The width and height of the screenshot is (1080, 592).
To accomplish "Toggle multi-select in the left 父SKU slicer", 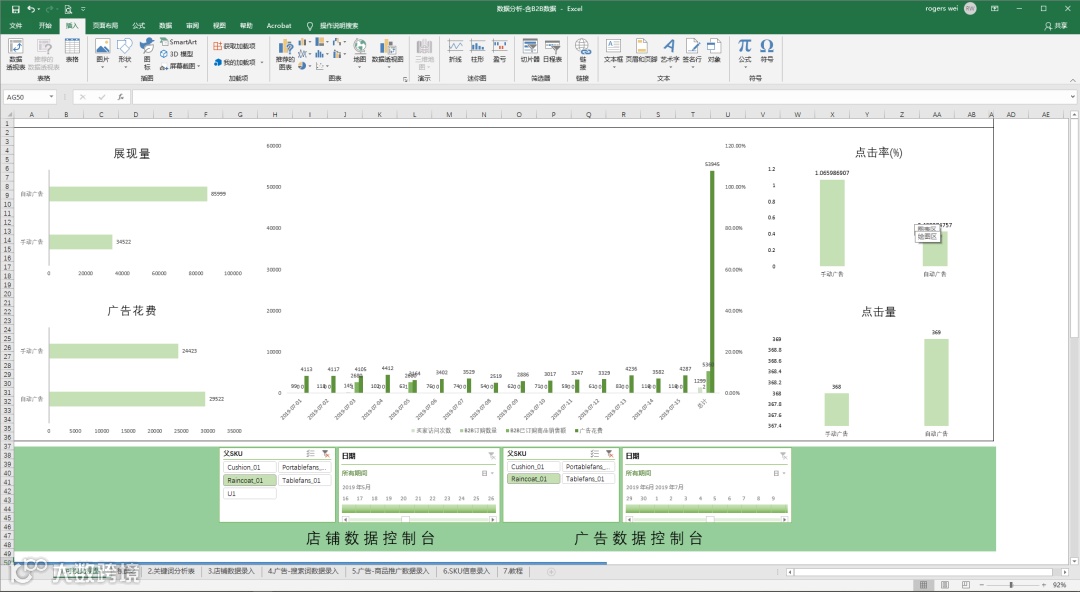I will point(311,453).
